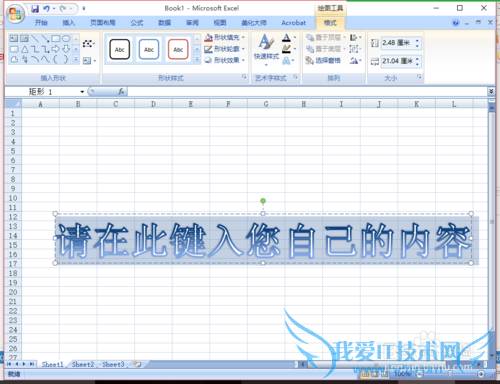This screenshot has width=500, height=384.
Task: Switch to the 页面布局 tab
Action: [103, 23]
